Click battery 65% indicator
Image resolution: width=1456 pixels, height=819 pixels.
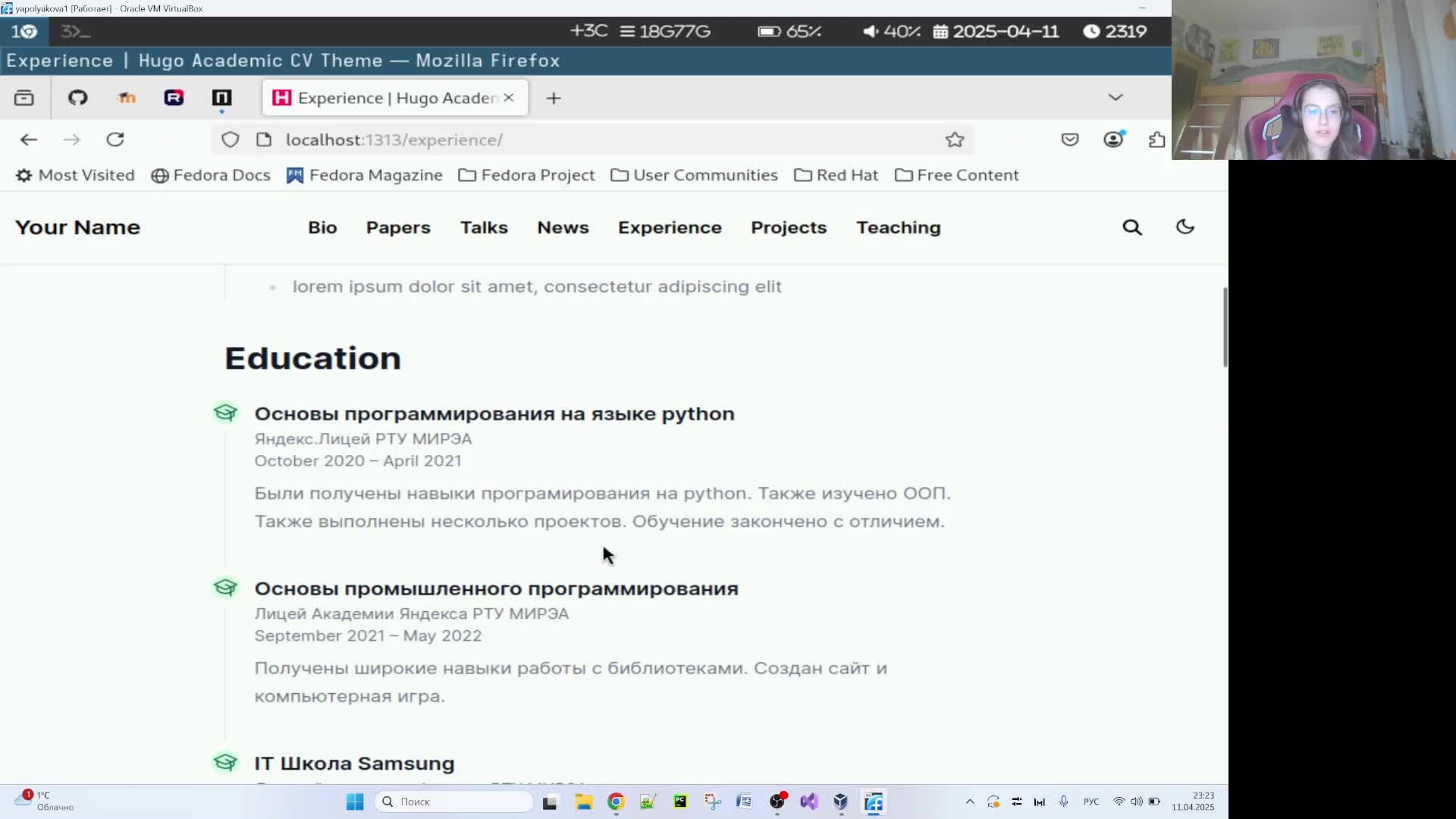point(789,31)
